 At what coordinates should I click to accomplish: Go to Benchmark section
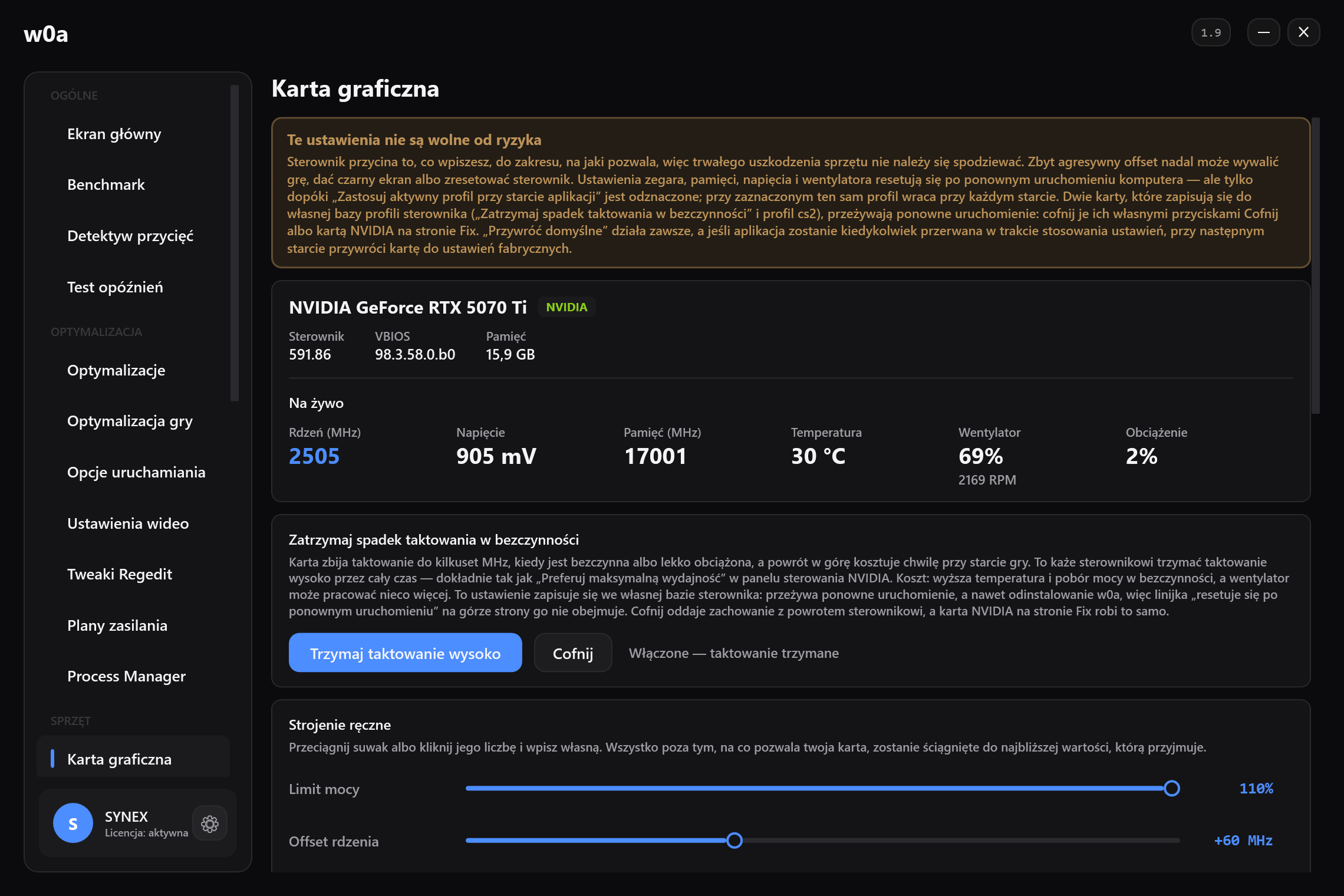[133, 185]
